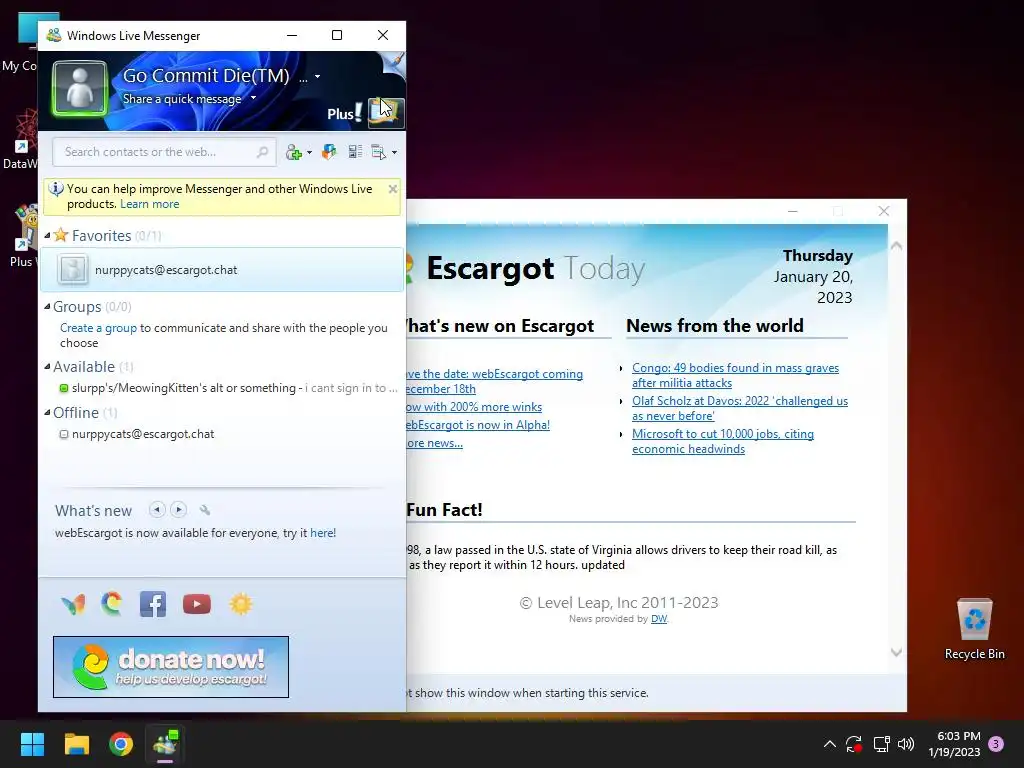Click the user display picture avatar
Viewport: 1024px width, 768px height.
(x=80, y=89)
